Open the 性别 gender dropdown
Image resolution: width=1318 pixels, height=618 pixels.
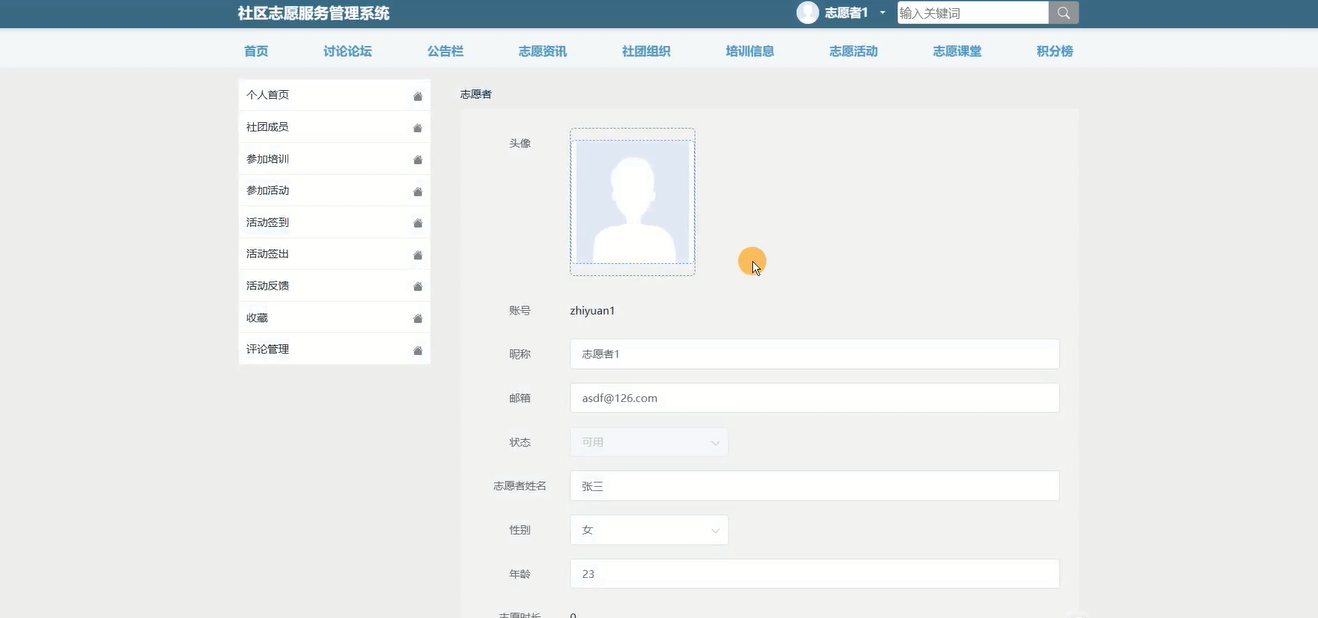point(648,530)
